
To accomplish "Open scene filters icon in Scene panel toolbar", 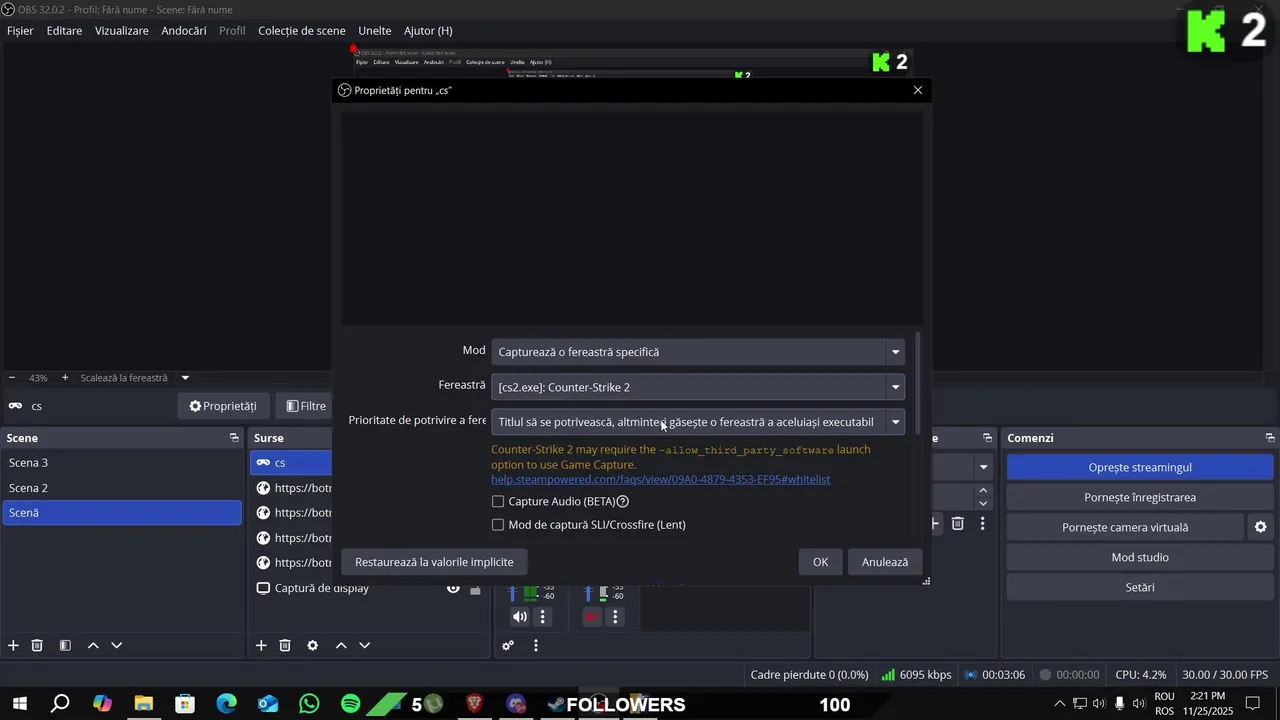I will tap(65, 646).
